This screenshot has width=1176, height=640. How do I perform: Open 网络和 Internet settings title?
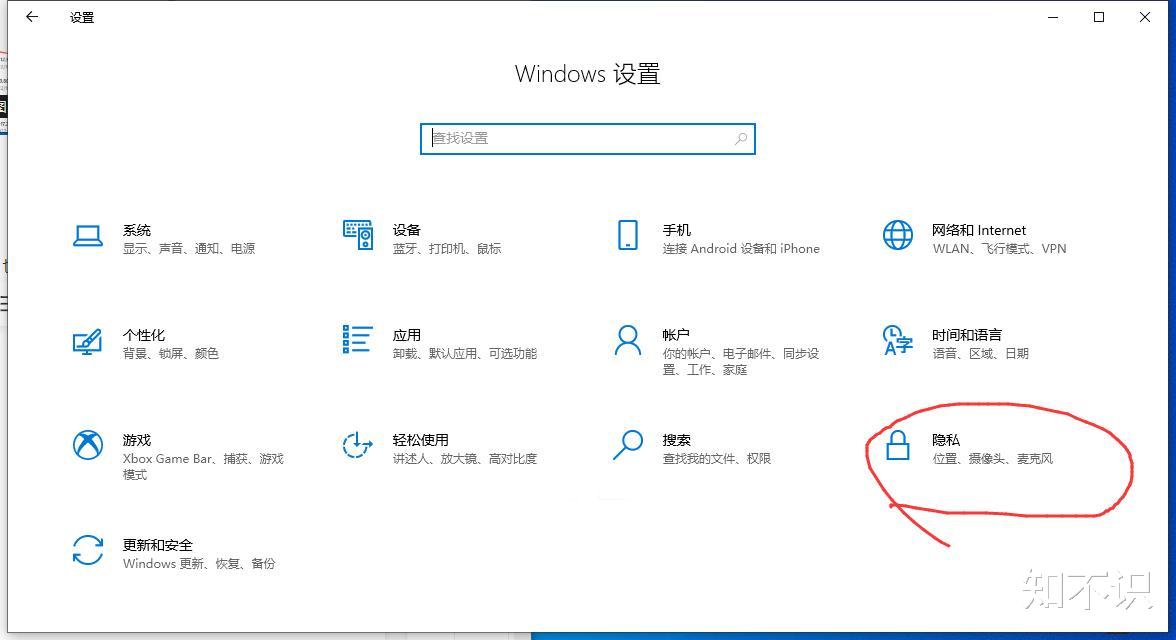tap(979, 230)
